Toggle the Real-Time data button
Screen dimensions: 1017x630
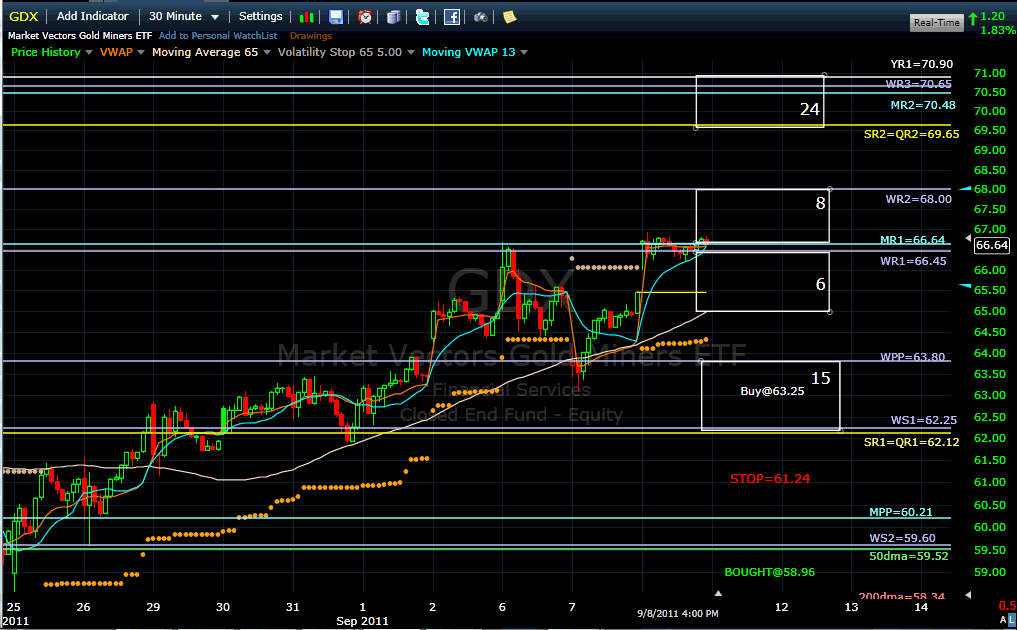coord(937,23)
